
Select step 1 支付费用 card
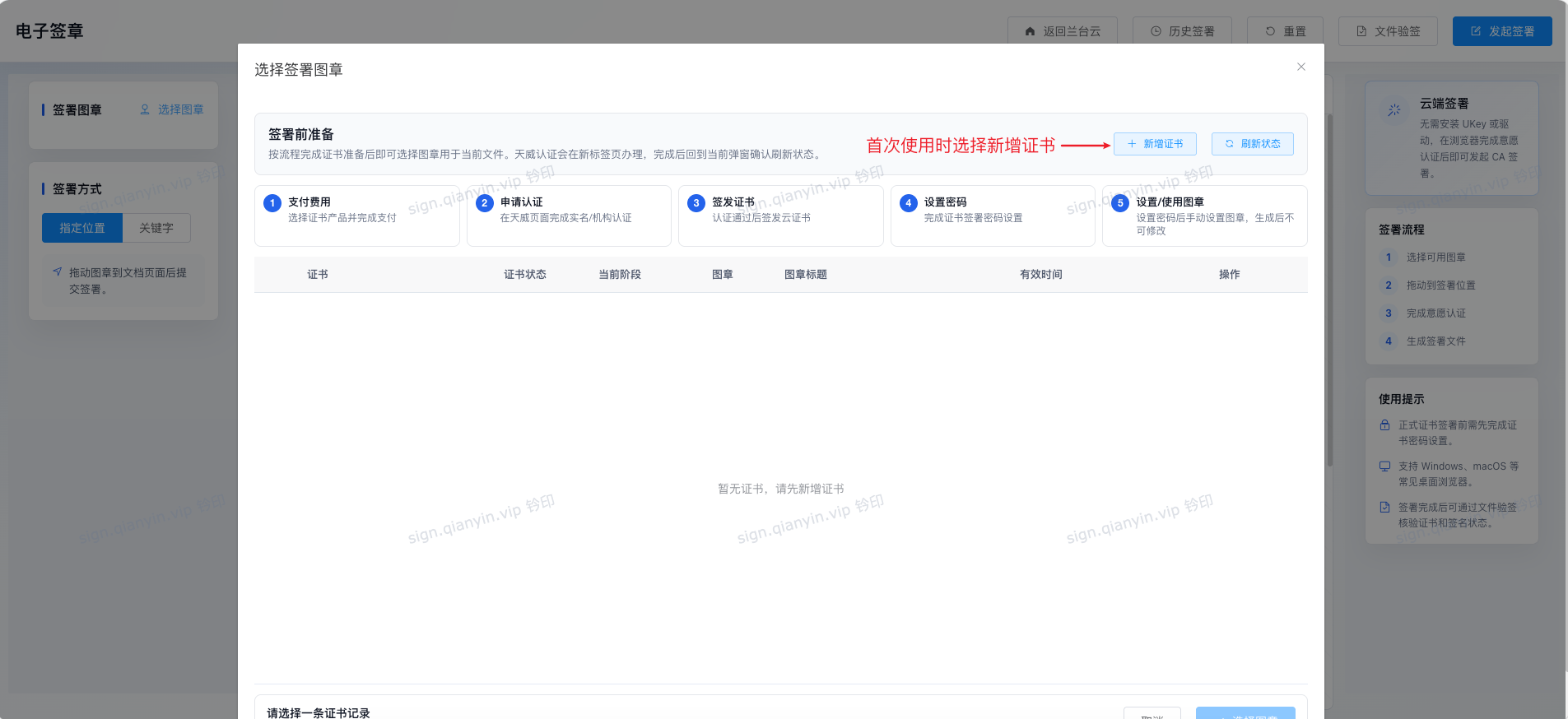coord(357,216)
